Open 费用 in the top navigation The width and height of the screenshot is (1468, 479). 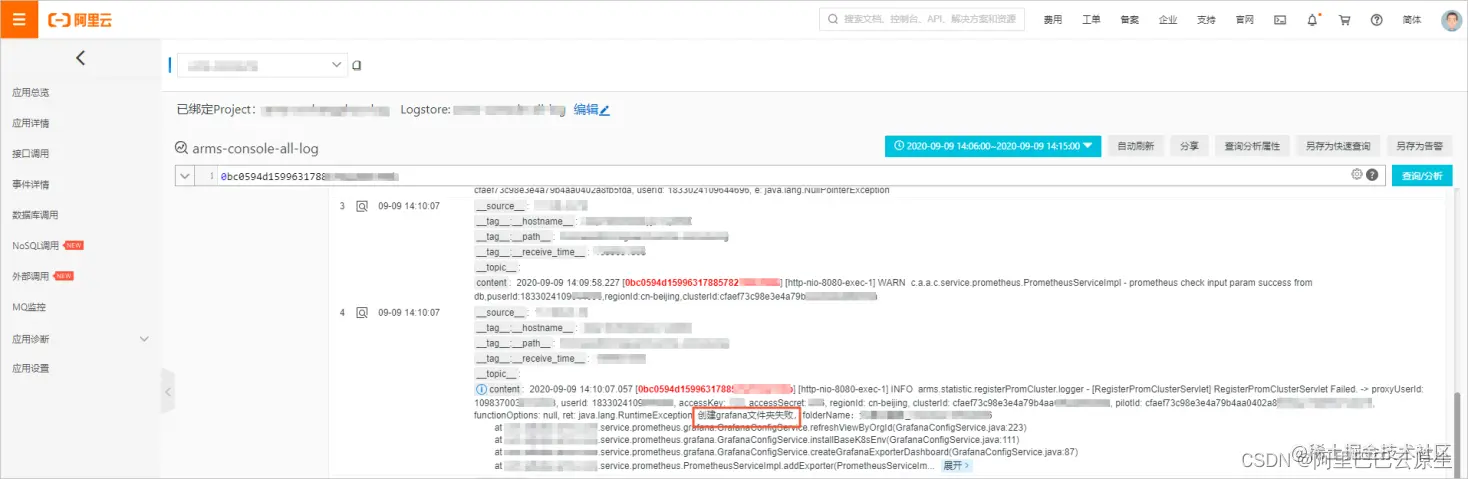tap(1053, 20)
